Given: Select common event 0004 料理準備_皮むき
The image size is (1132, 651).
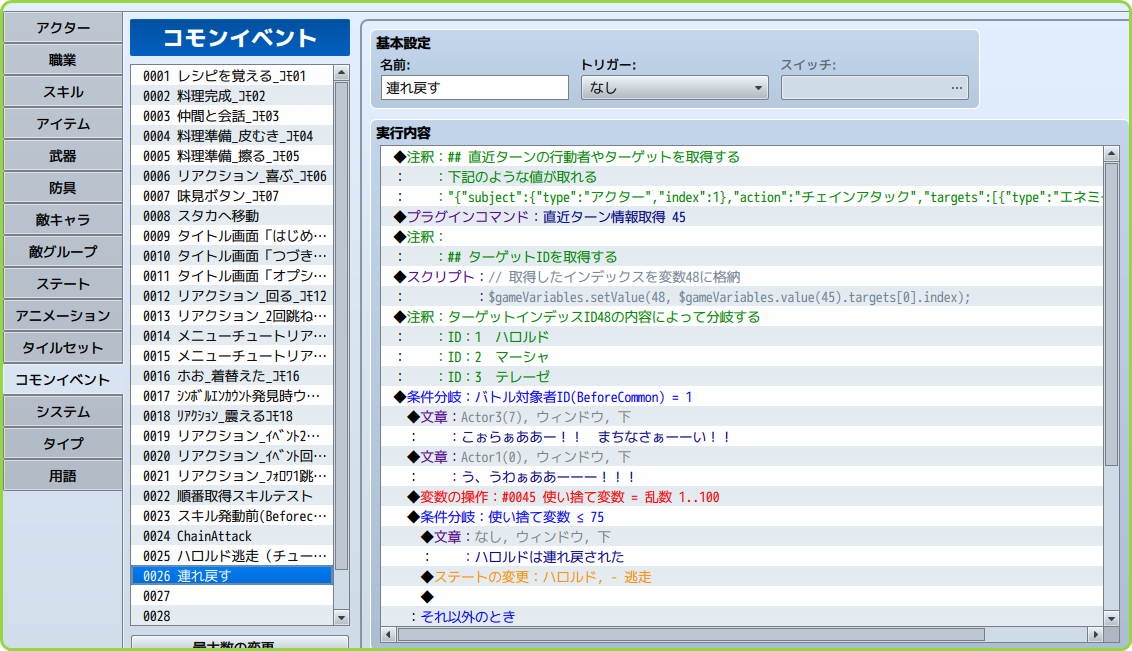Looking at the screenshot, I should click(232, 136).
